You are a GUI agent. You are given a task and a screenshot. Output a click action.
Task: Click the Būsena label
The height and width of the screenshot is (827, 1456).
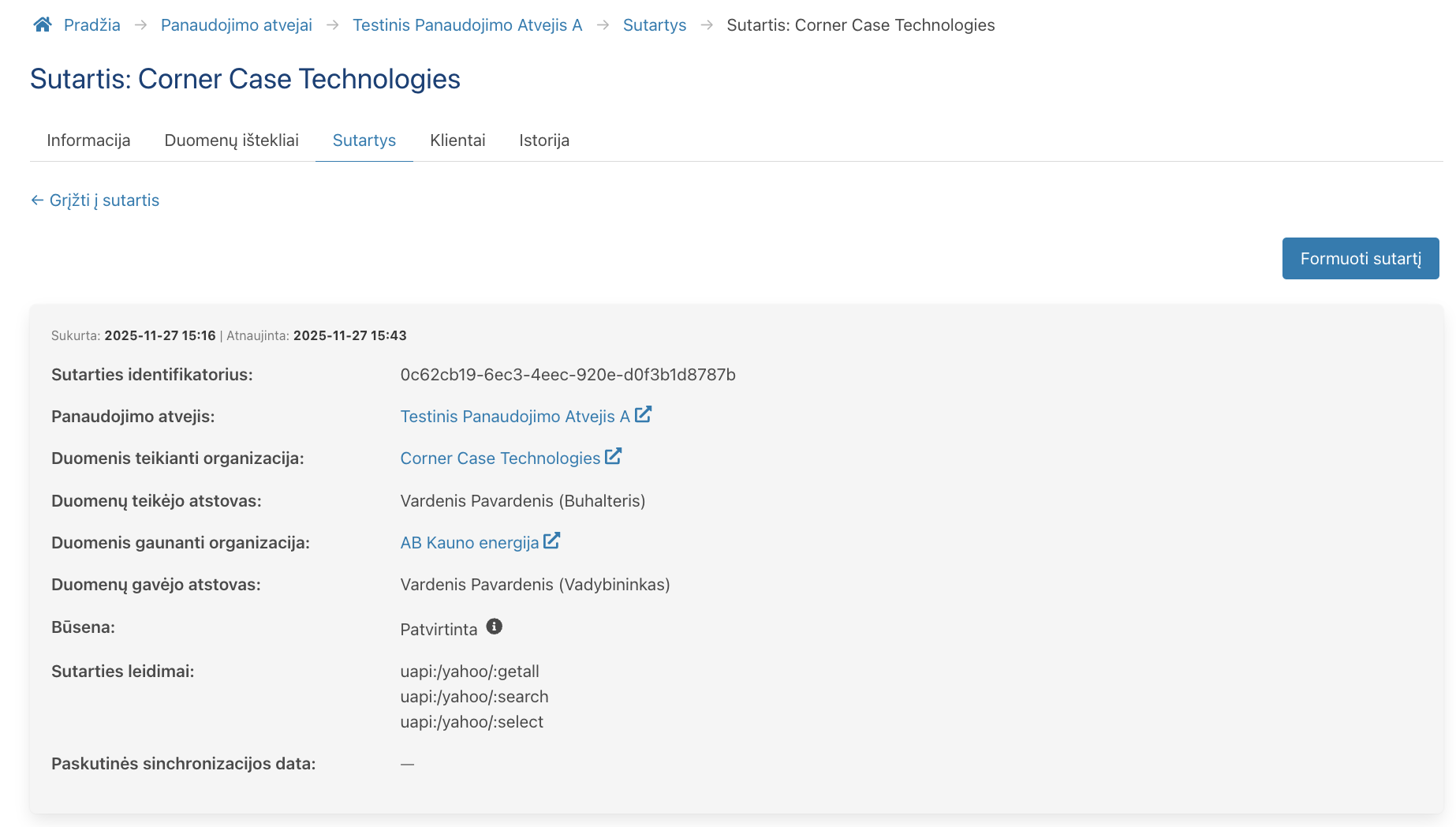tap(83, 627)
